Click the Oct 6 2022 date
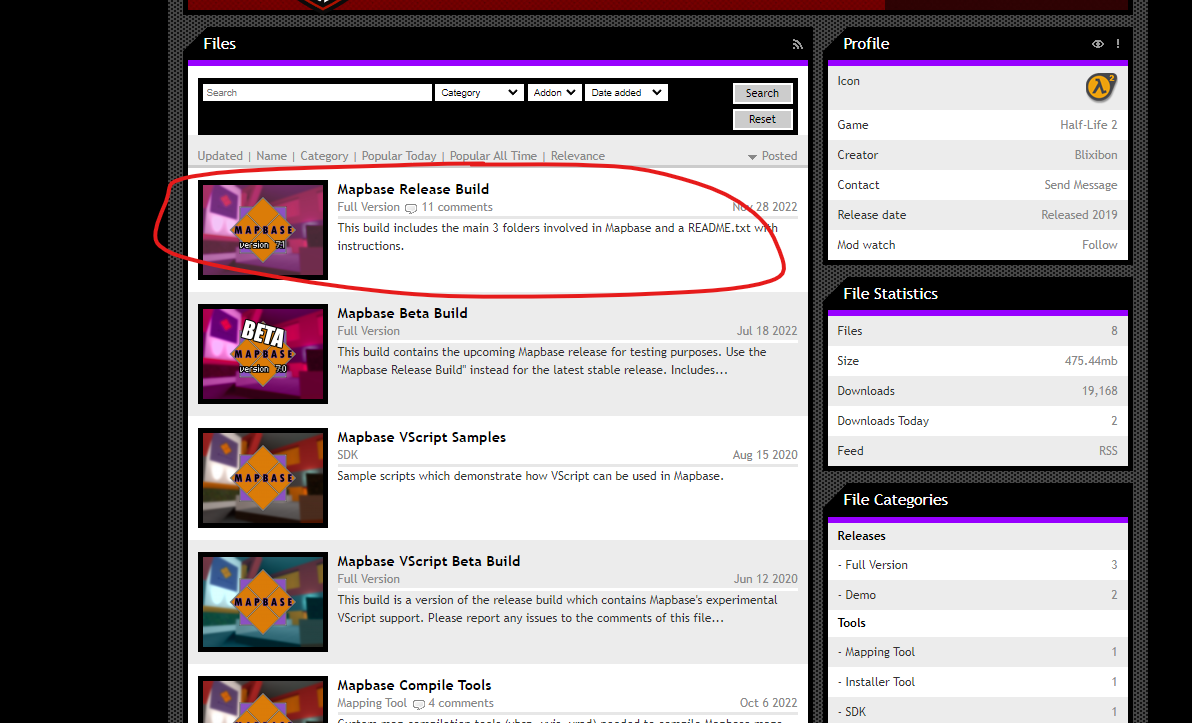 pos(769,703)
